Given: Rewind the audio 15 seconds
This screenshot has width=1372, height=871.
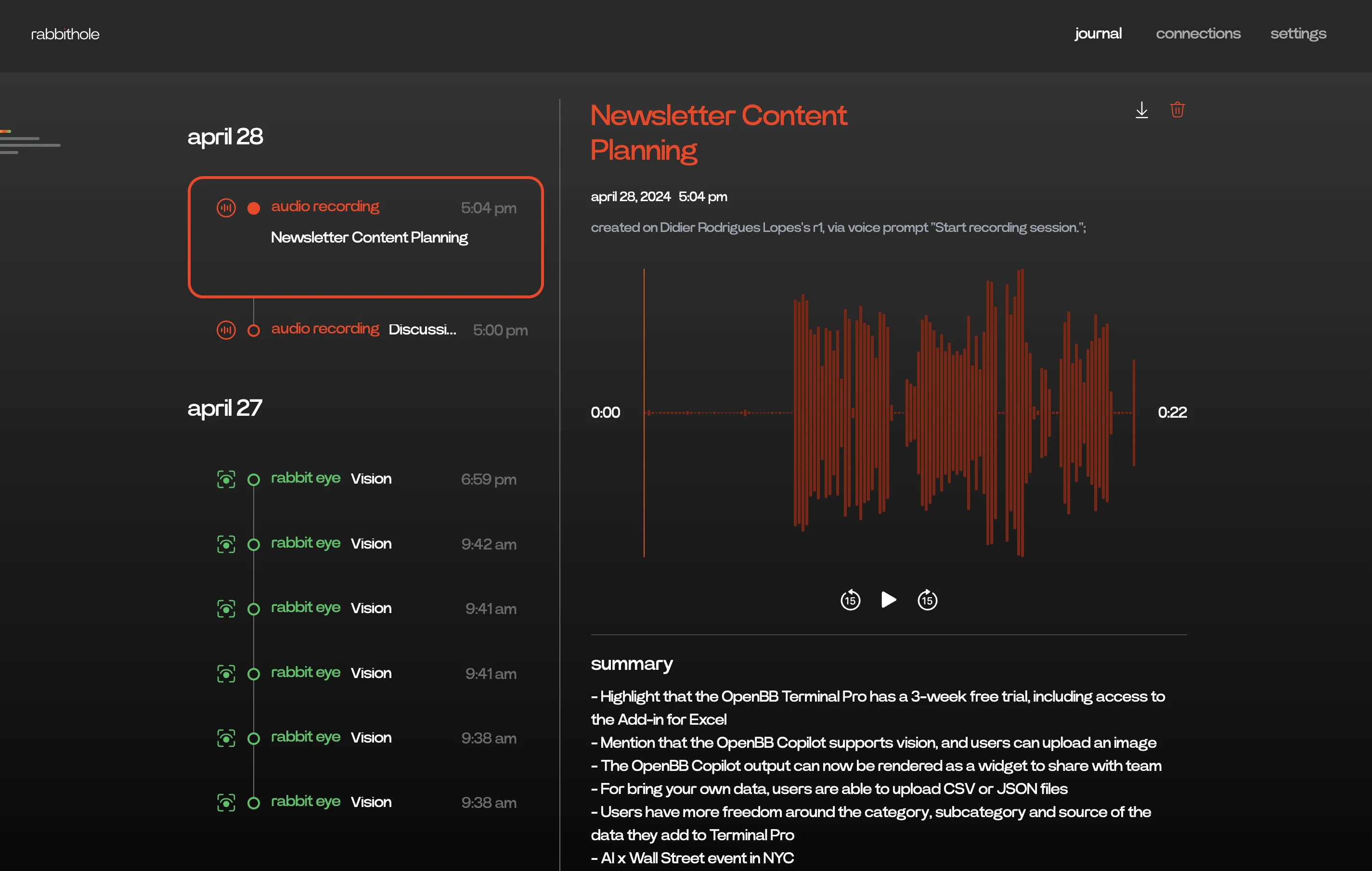Looking at the screenshot, I should [x=850, y=600].
